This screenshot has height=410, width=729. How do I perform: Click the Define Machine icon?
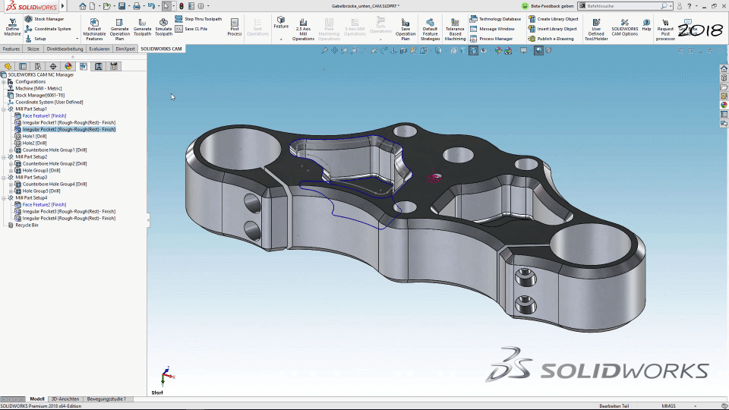(12, 27)
